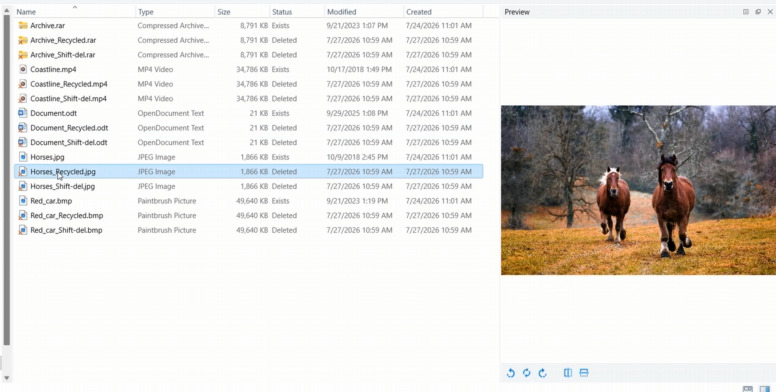This screenshot has width=776, height=392.
Task: Click the scroll-up arrow of left scrollbar
Action: (6, 10)
